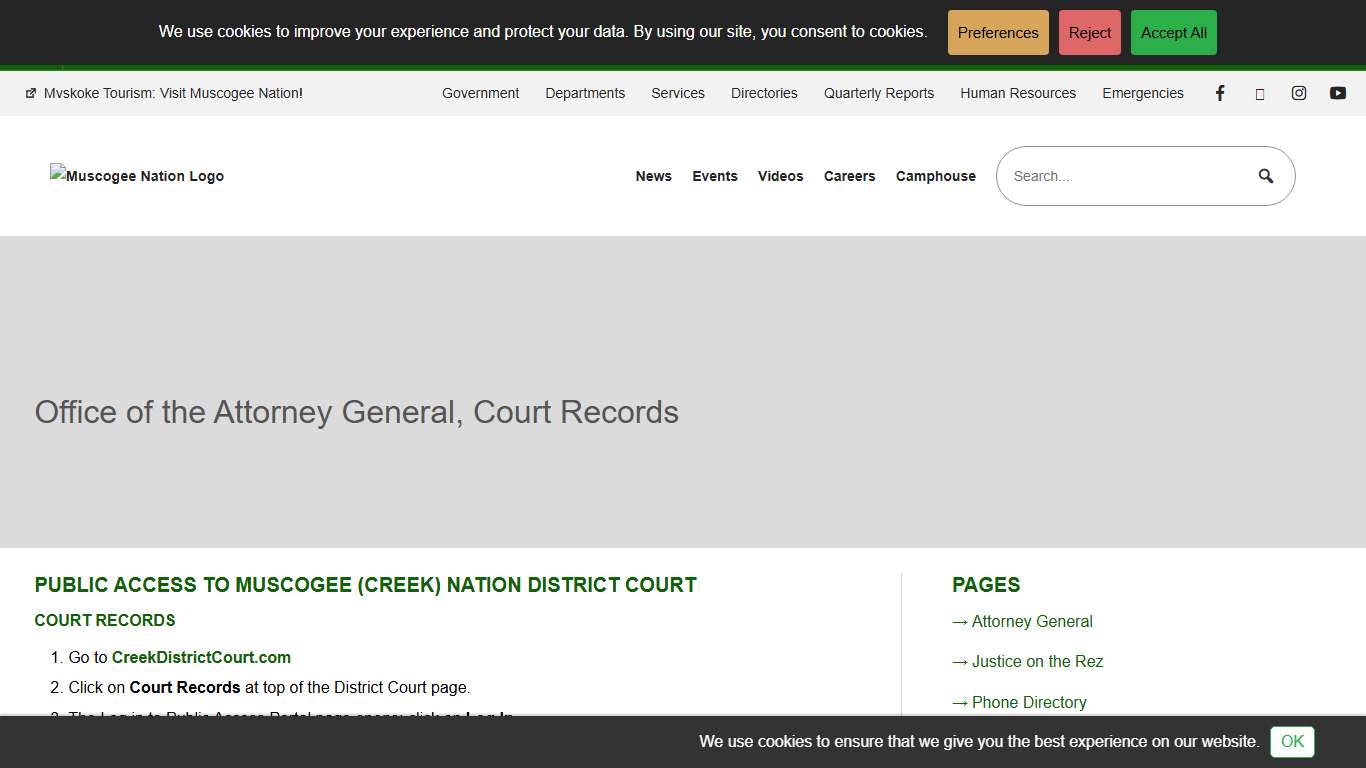Image resolution: width=1366 pixels, height=768 pixels.
Task: Open the Directories menu
Action: (764, 93)
